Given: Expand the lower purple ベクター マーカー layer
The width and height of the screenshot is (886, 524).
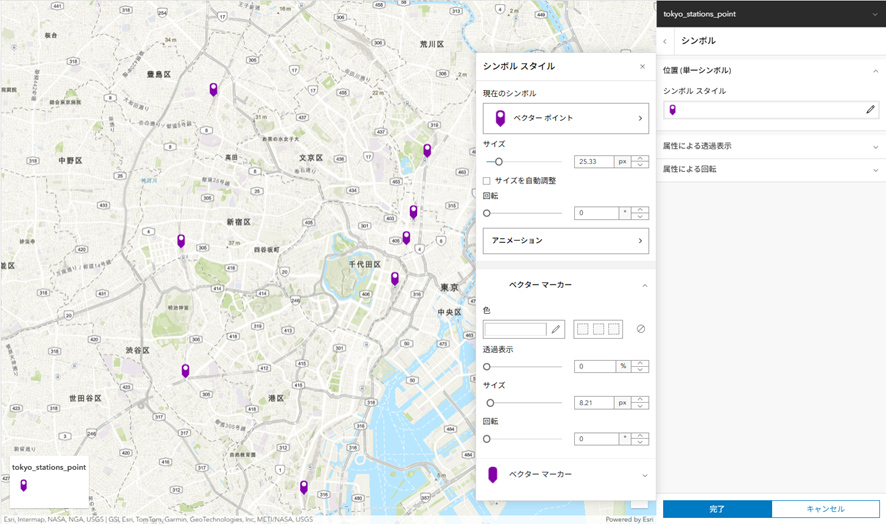Looking at the screenshot, I should click(x=644, y=475).
